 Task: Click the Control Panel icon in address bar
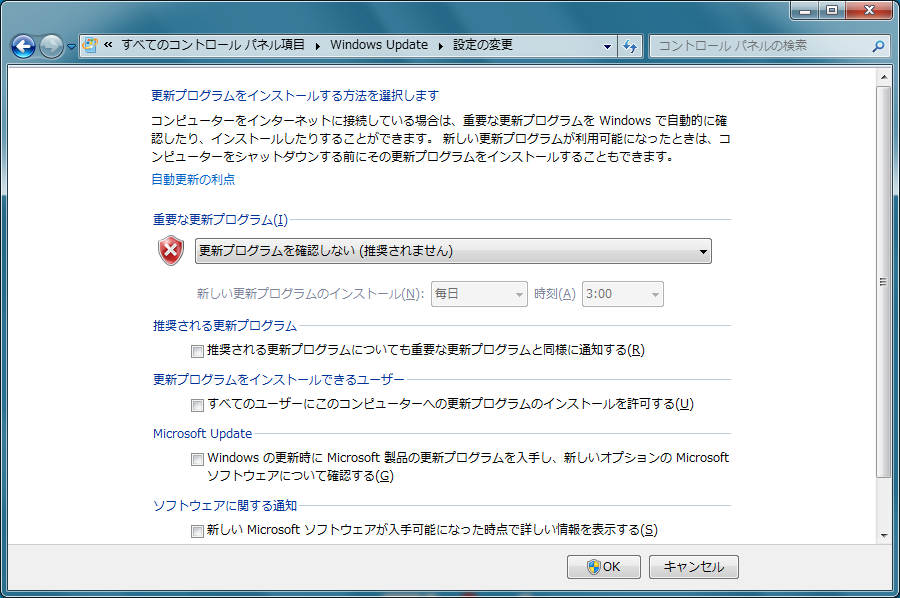pyautogui.click(x=90, y=45)
